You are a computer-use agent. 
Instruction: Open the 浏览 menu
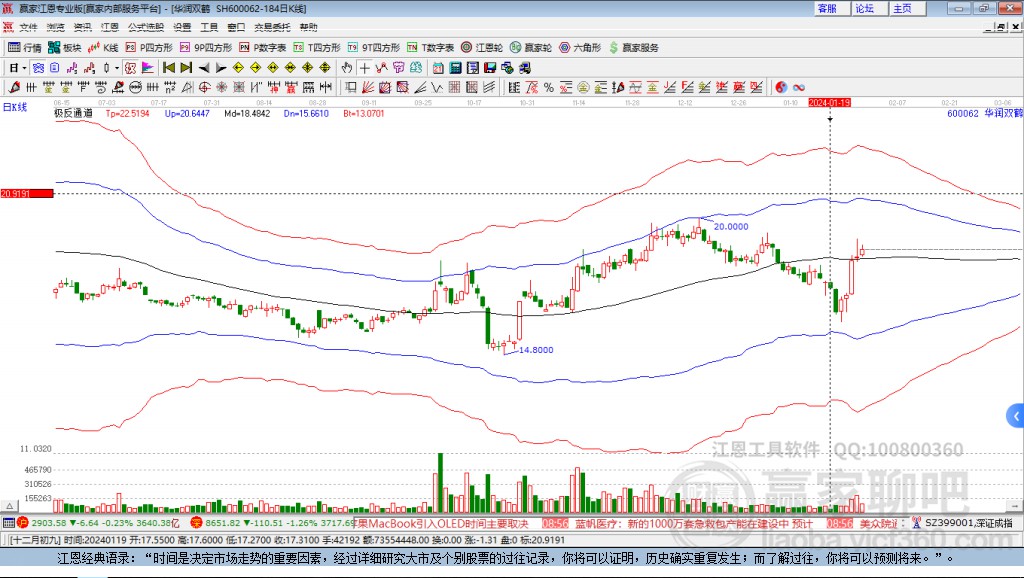point(56,27)
